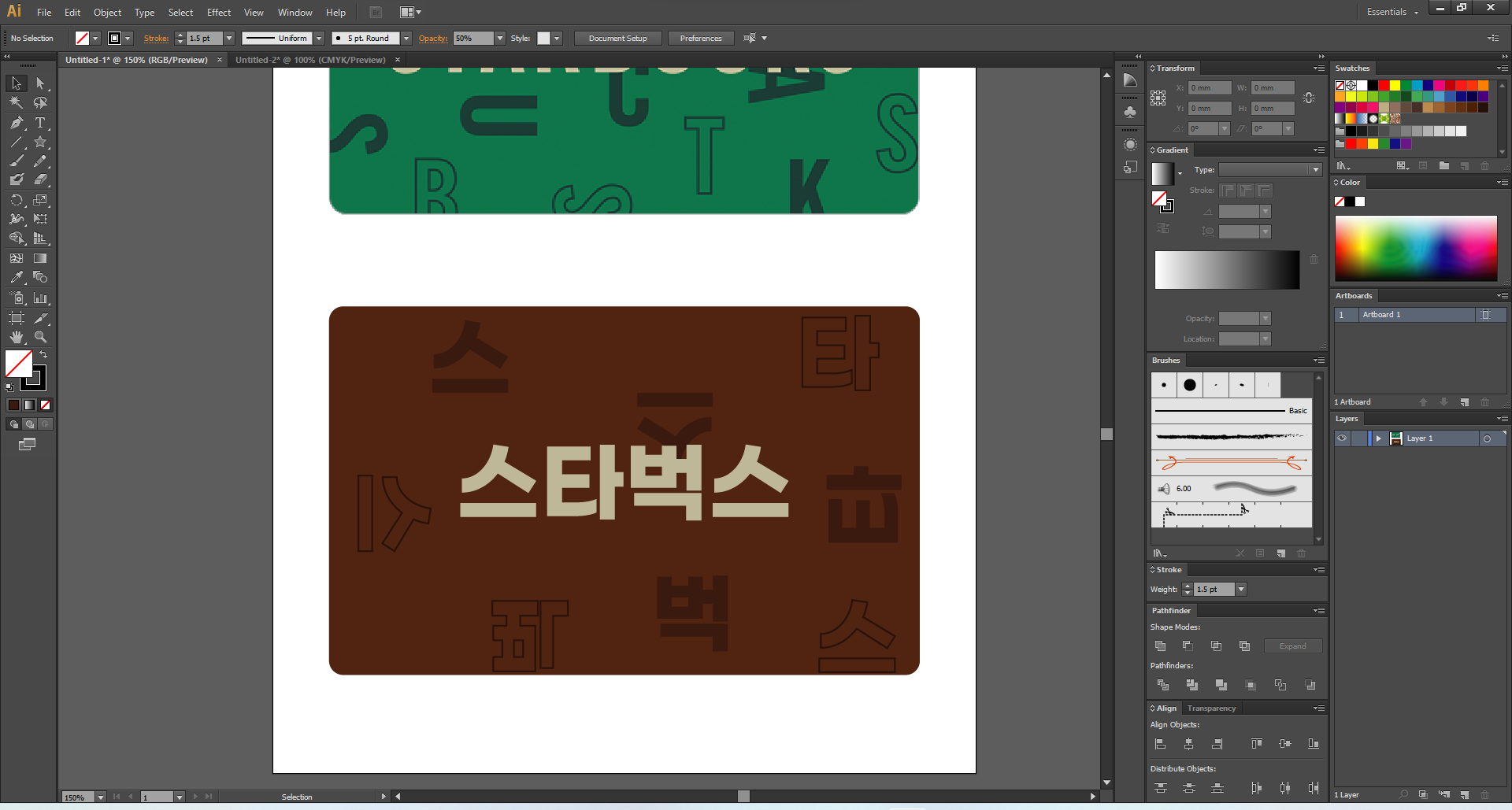Viewport: 1512px width, 810px height.
Task: Select the Swatches None swatch
Action: coord(1340,85)
